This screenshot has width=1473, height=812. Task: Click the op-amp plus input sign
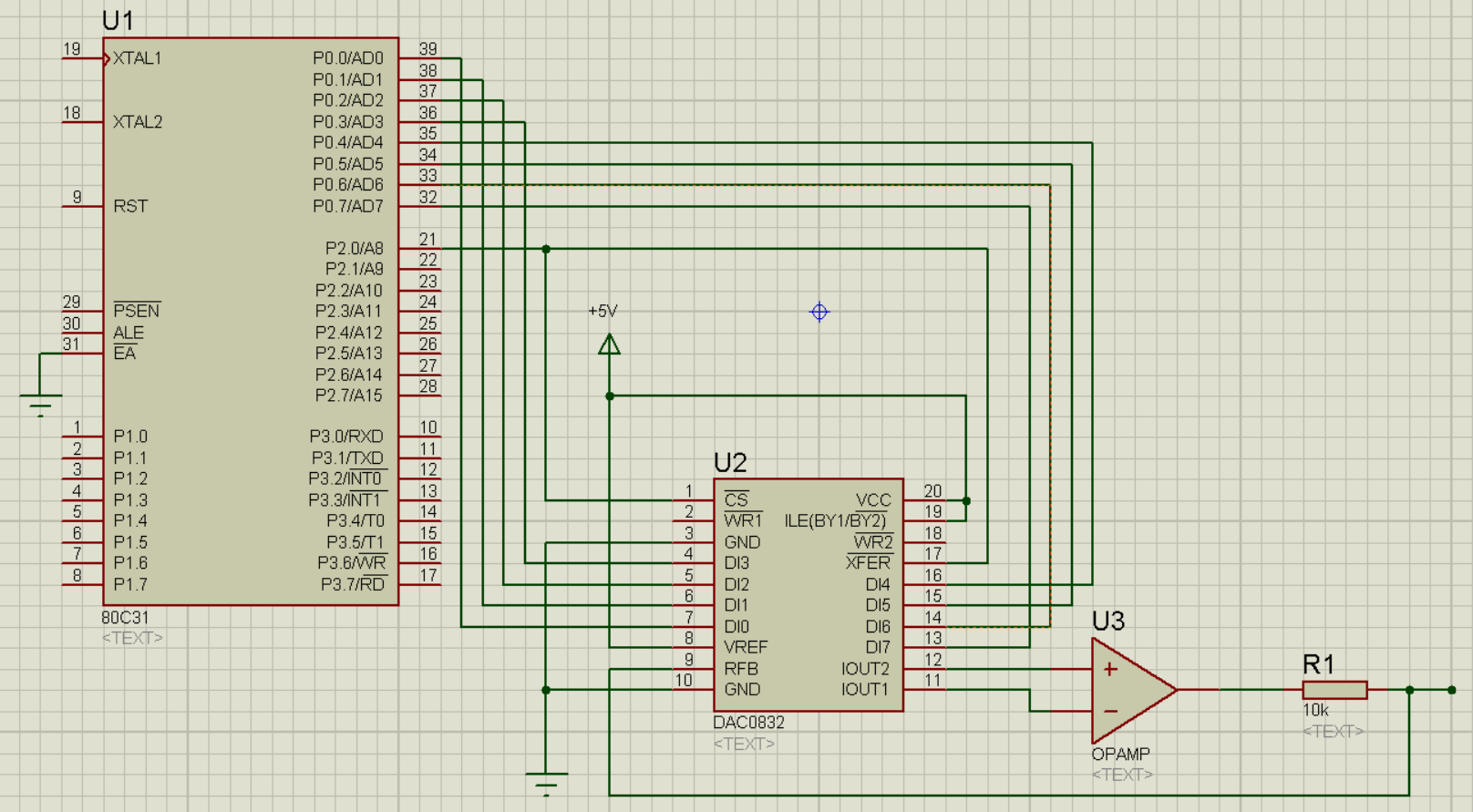click(1110, 669)
